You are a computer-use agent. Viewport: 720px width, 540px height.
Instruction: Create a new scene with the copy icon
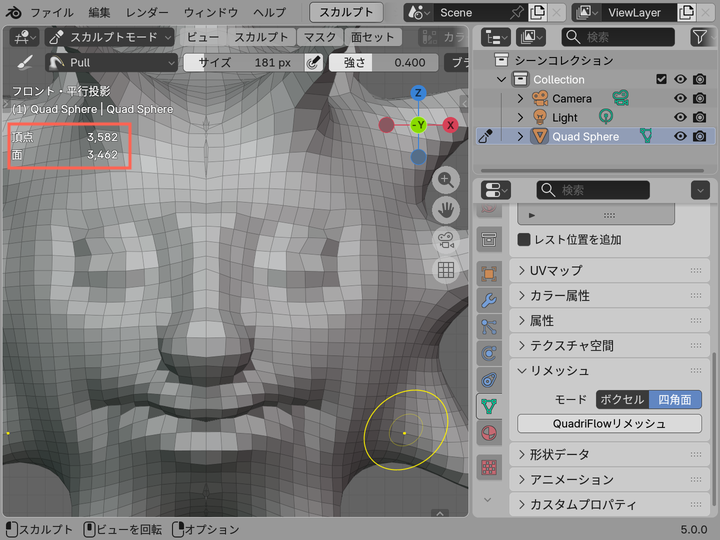click(537, 12)
